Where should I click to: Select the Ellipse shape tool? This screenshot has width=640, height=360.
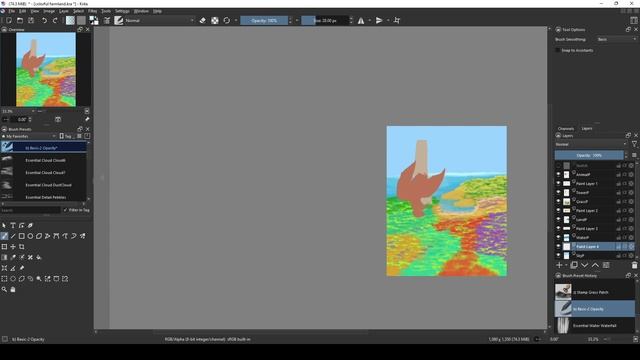click(30, 236)
